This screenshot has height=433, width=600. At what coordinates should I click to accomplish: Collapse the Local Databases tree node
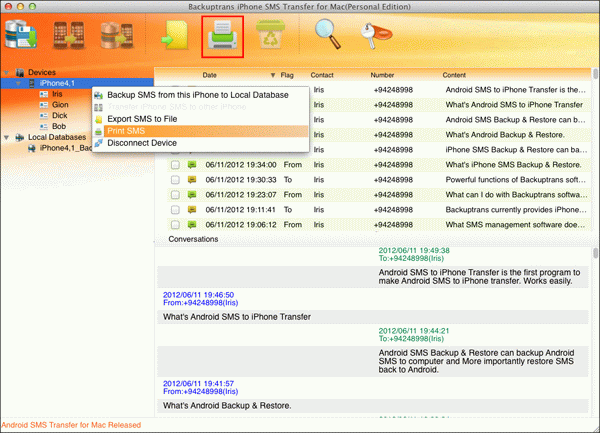click(7, 137)
